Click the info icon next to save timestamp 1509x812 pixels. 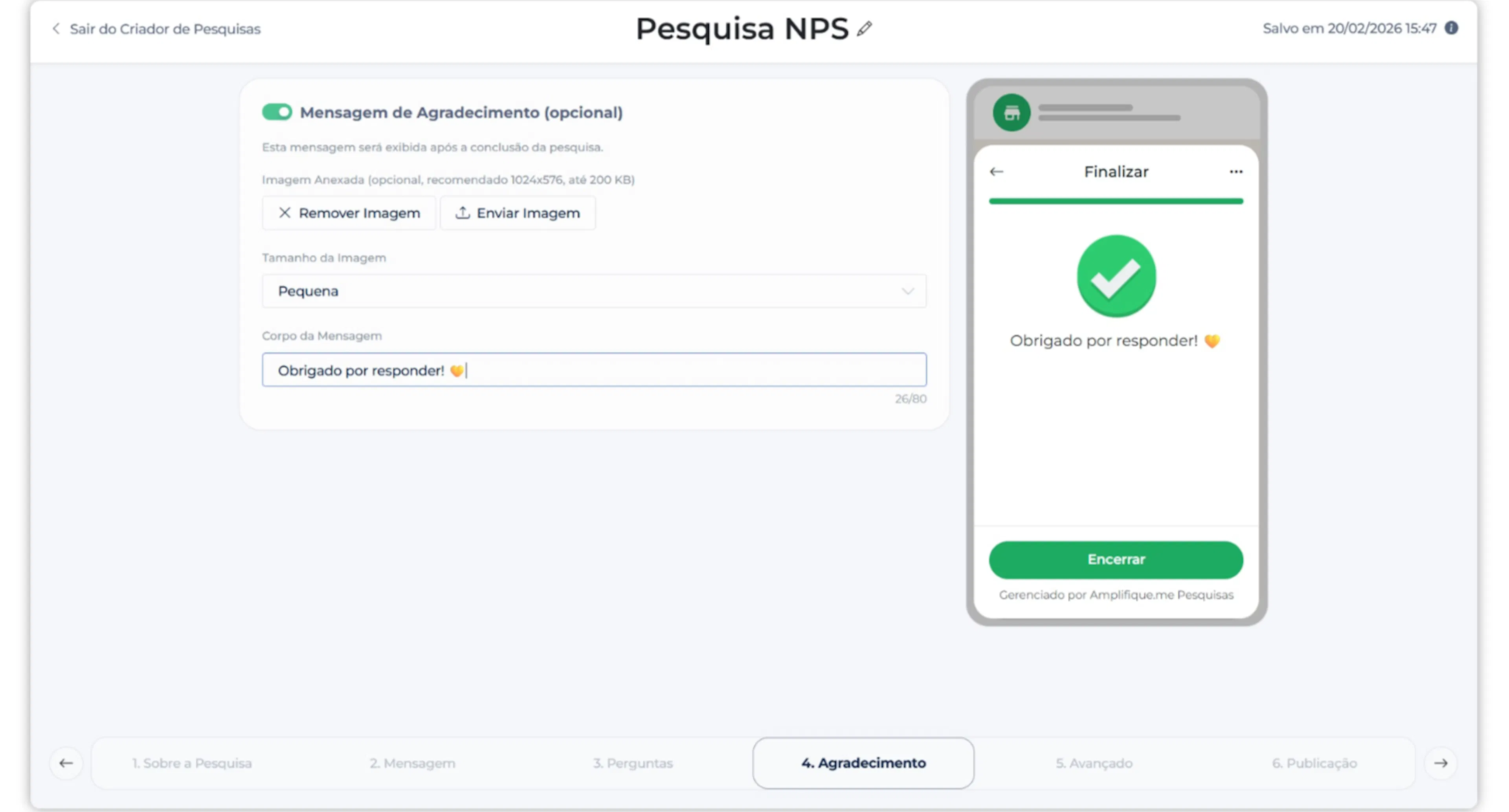click(x=1450, y=28)
